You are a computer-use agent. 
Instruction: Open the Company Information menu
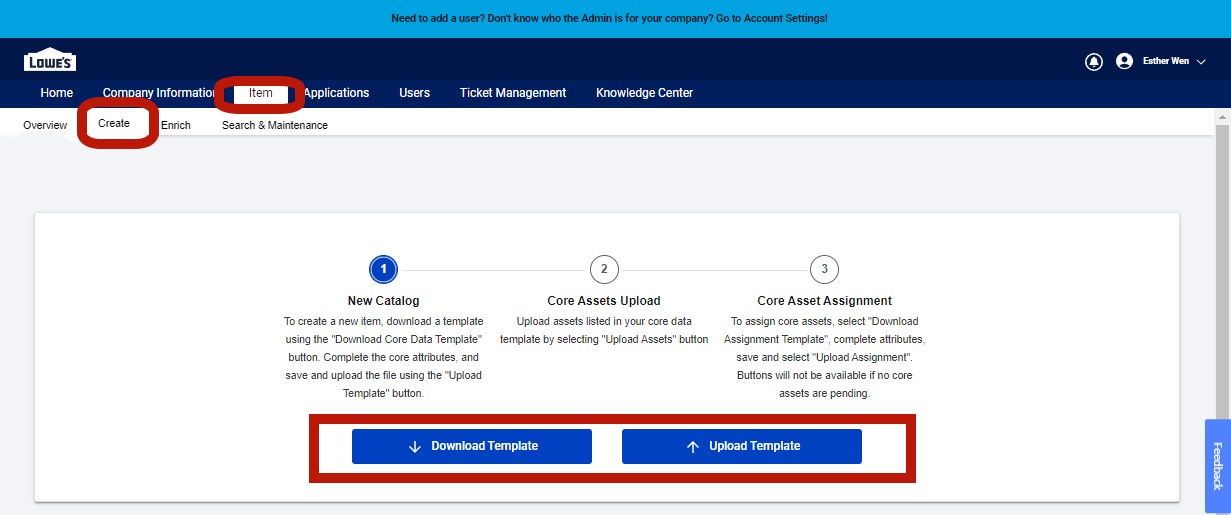160,93
